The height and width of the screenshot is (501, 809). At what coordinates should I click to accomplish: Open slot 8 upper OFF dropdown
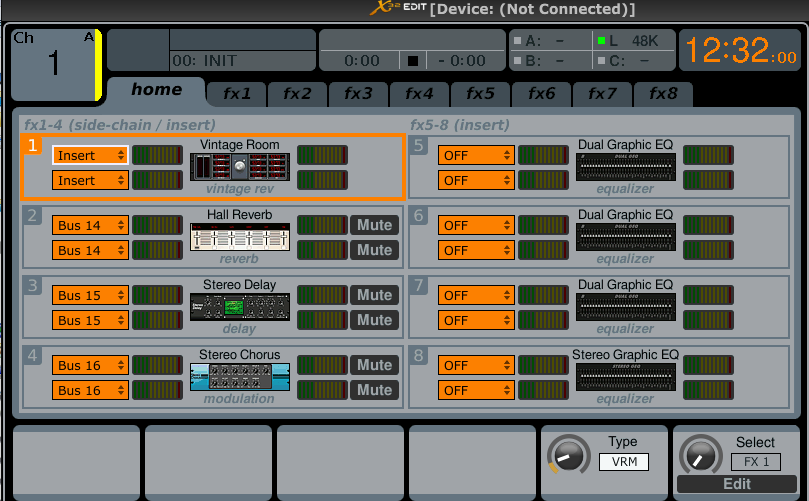click(476, 365)
